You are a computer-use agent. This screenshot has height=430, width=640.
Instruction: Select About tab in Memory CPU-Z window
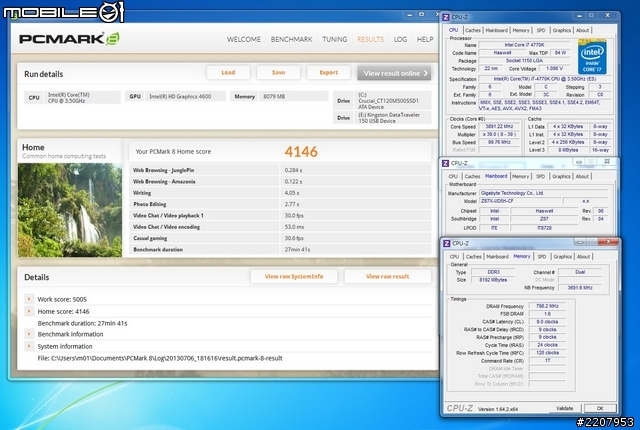(583, 257)
